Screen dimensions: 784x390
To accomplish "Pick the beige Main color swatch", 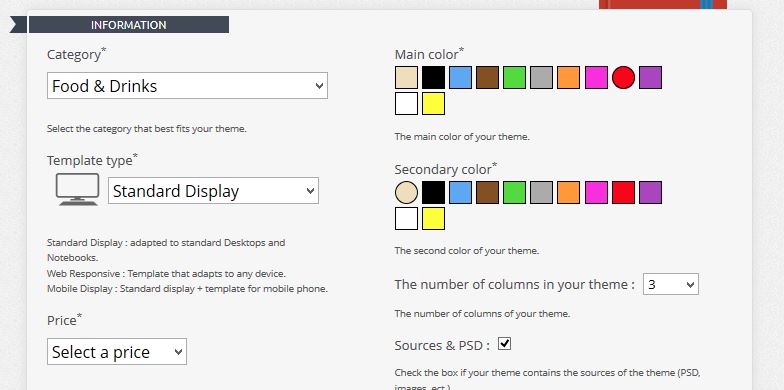I will click(x=406, y=78).
